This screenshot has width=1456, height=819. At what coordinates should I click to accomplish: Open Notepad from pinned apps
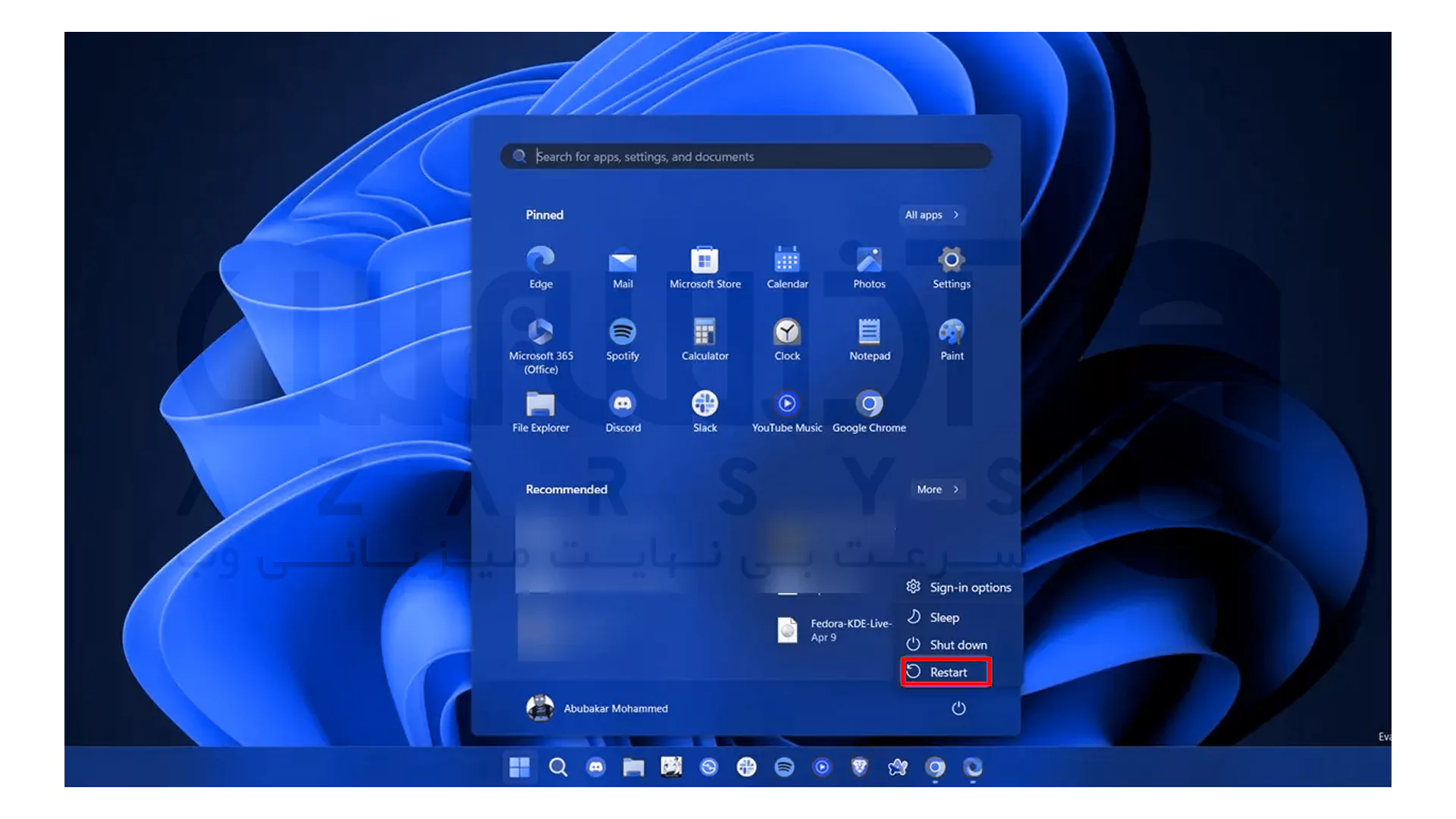pos(870,339)
